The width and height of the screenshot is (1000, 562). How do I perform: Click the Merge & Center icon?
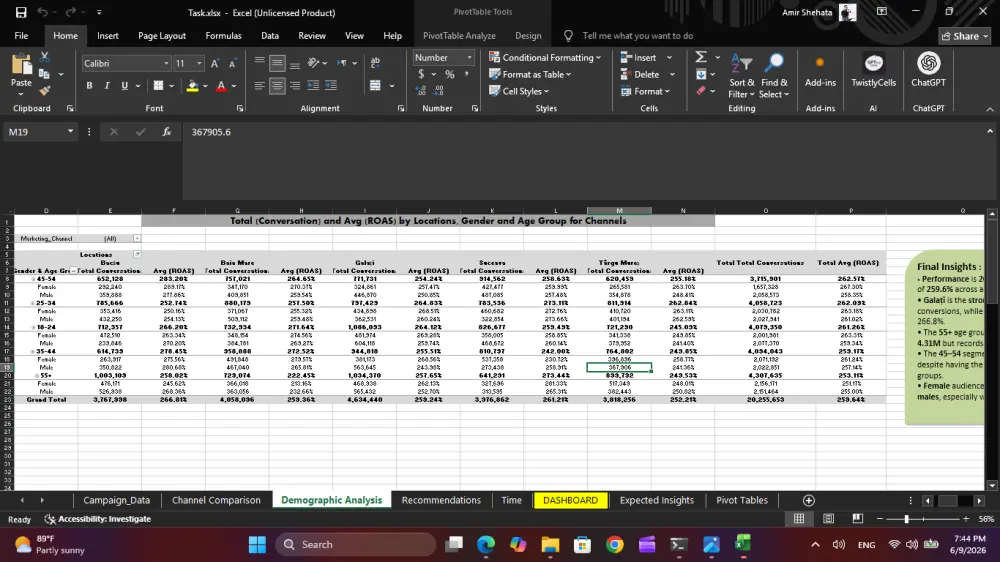tap(375, 85)
